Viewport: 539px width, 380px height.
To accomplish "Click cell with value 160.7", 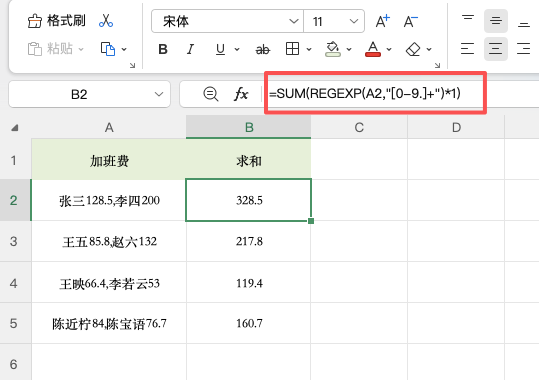I will pyautogui.click(x=249, y=323).
